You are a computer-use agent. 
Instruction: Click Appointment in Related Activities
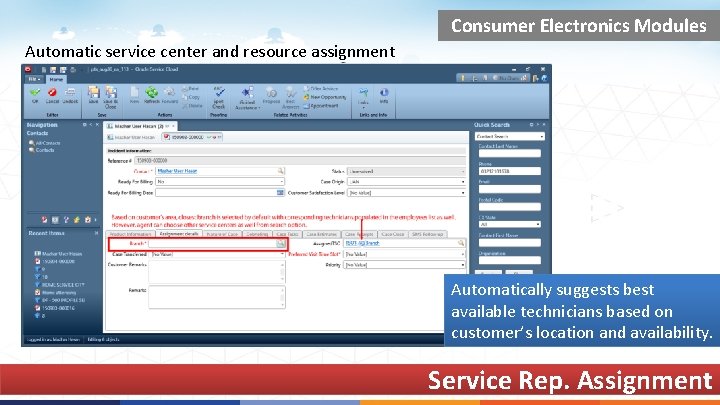(x=321, y=106)
